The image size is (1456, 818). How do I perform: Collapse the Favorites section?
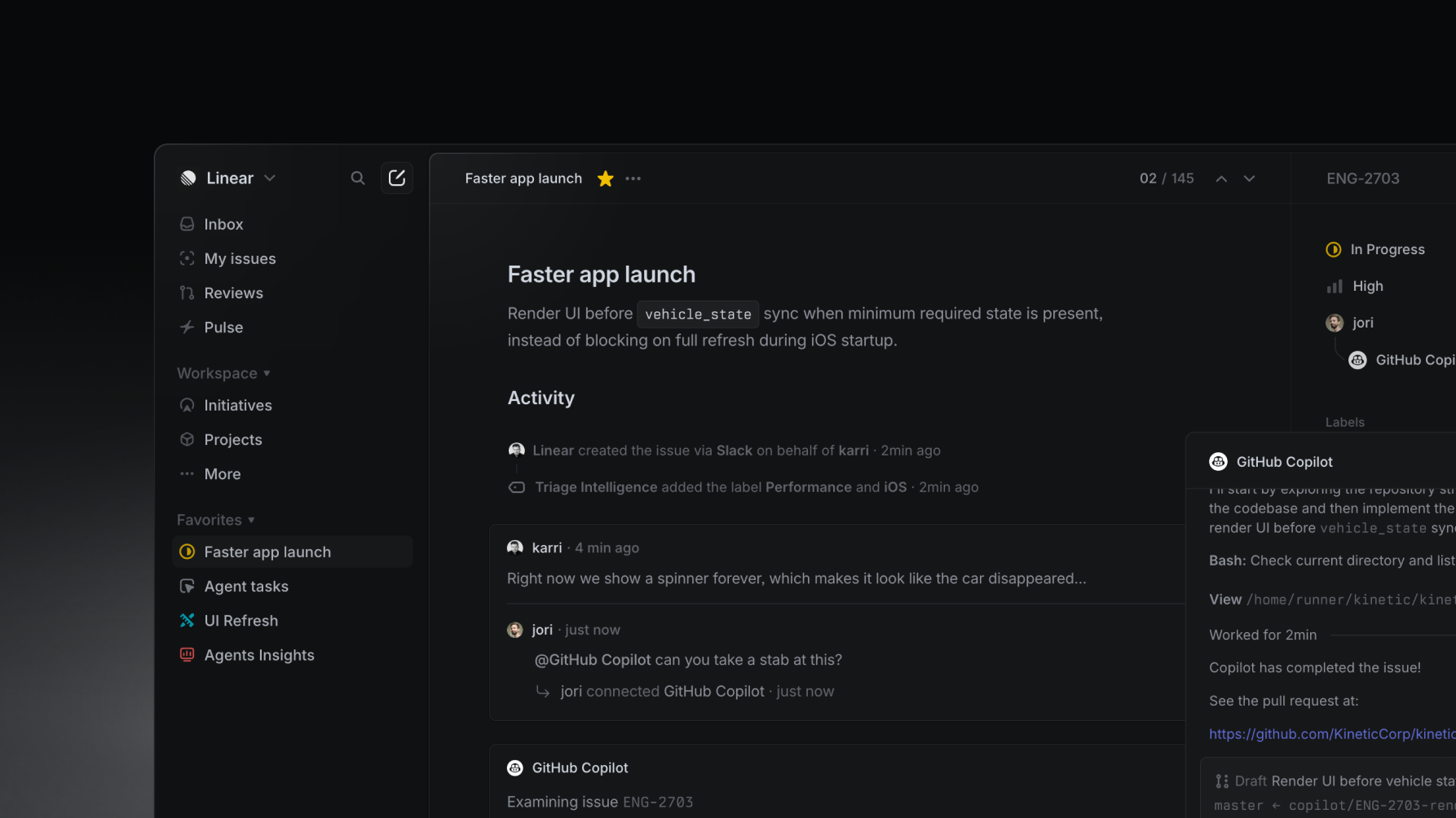click(x=216, y=520)
